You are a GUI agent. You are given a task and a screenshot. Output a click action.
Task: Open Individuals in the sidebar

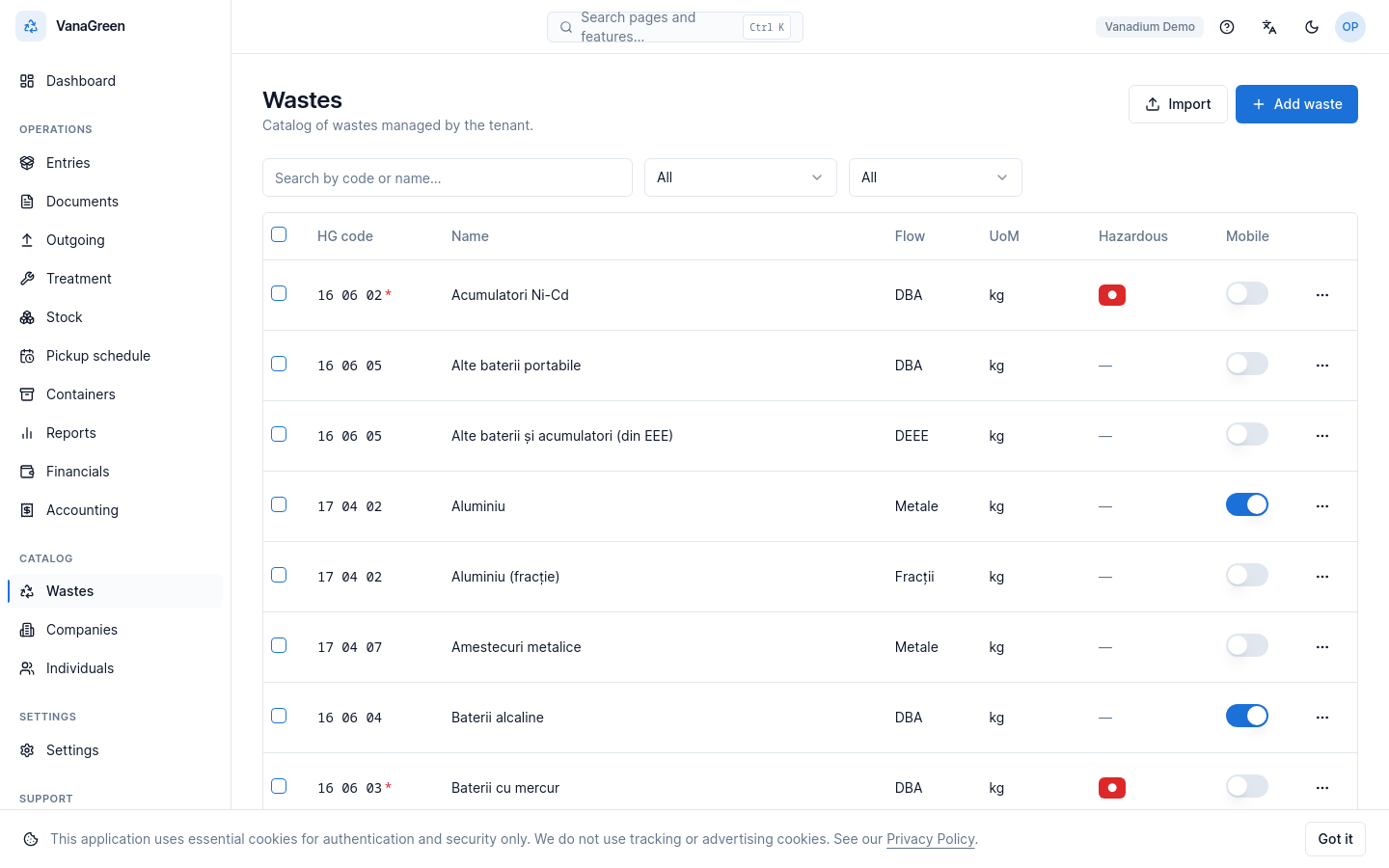coord(115,668)
